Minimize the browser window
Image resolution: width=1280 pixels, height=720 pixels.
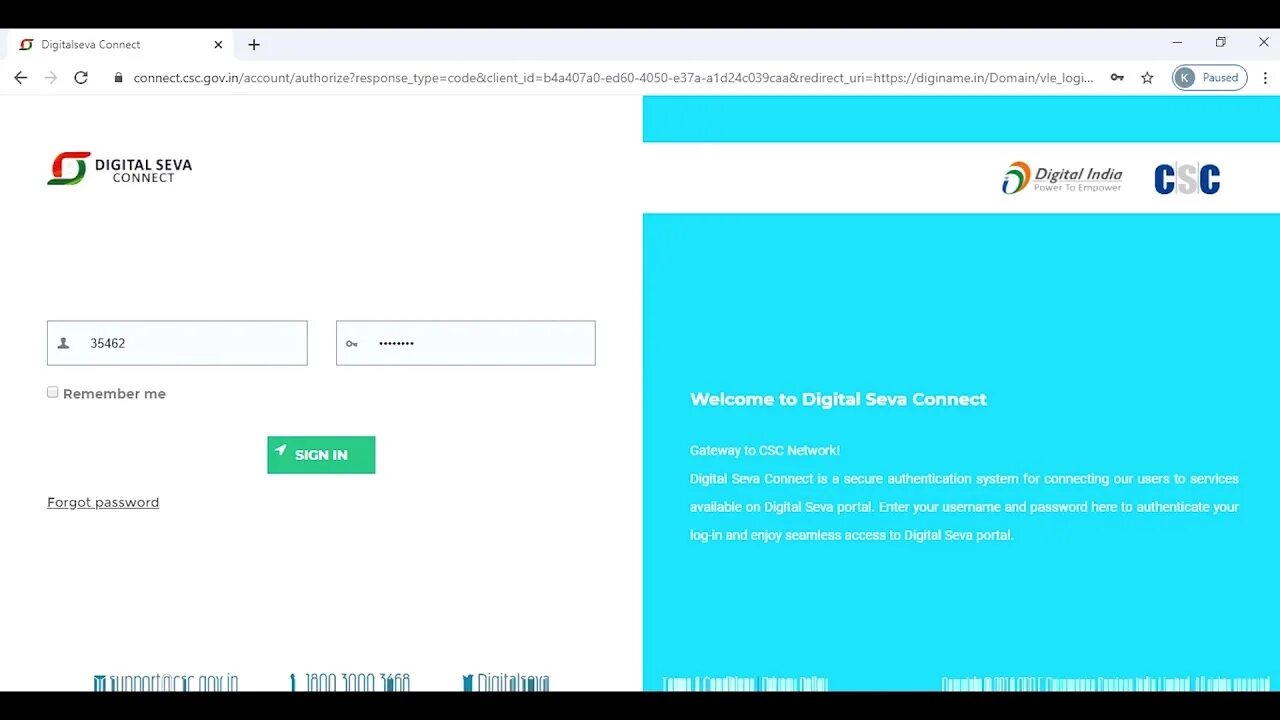pos(1177,42)
